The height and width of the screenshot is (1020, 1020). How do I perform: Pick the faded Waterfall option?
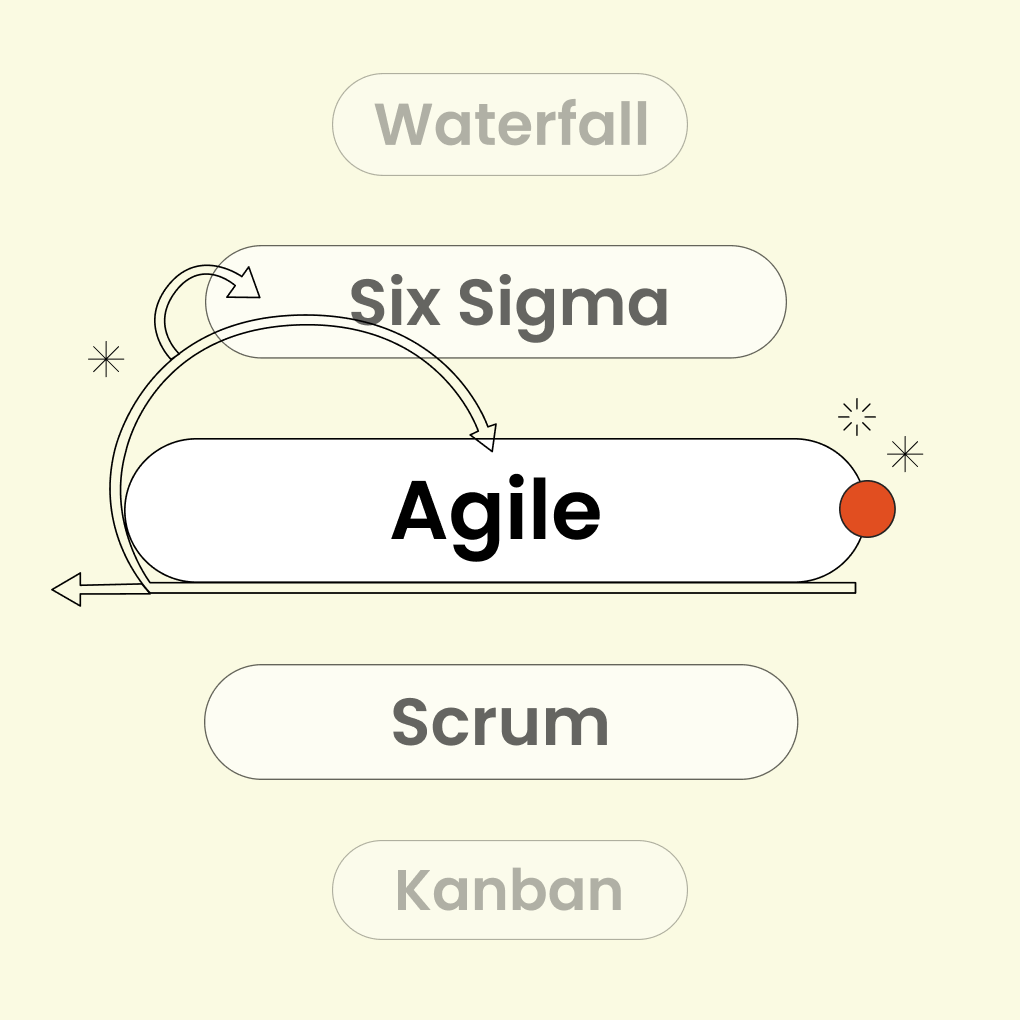[510, 124]
